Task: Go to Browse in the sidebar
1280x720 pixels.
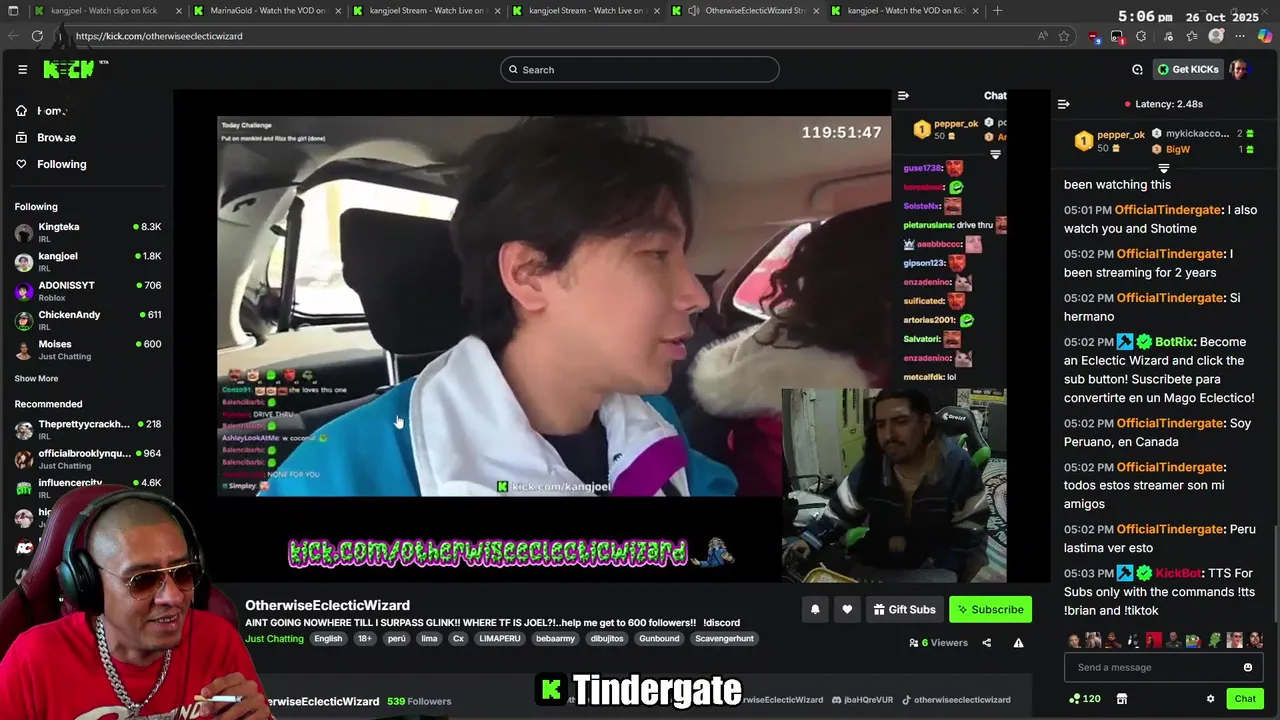Action: (47, 137)
